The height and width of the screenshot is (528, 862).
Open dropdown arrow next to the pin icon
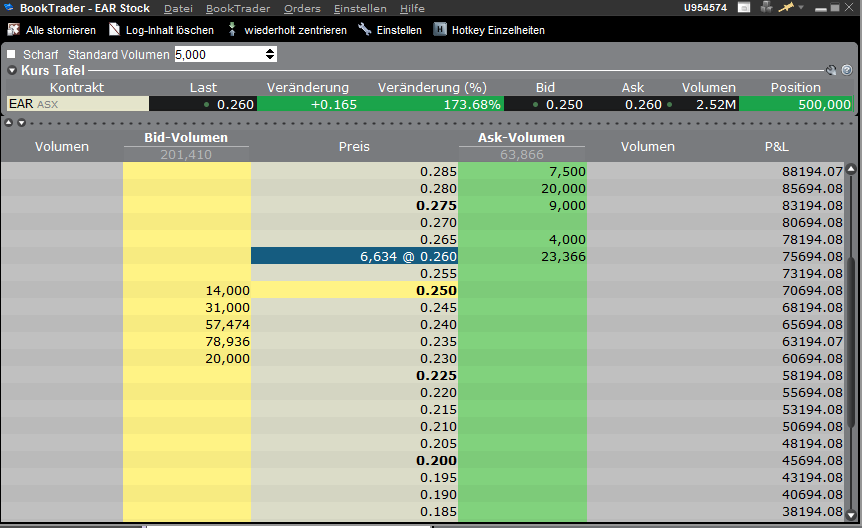pos(801,8)
